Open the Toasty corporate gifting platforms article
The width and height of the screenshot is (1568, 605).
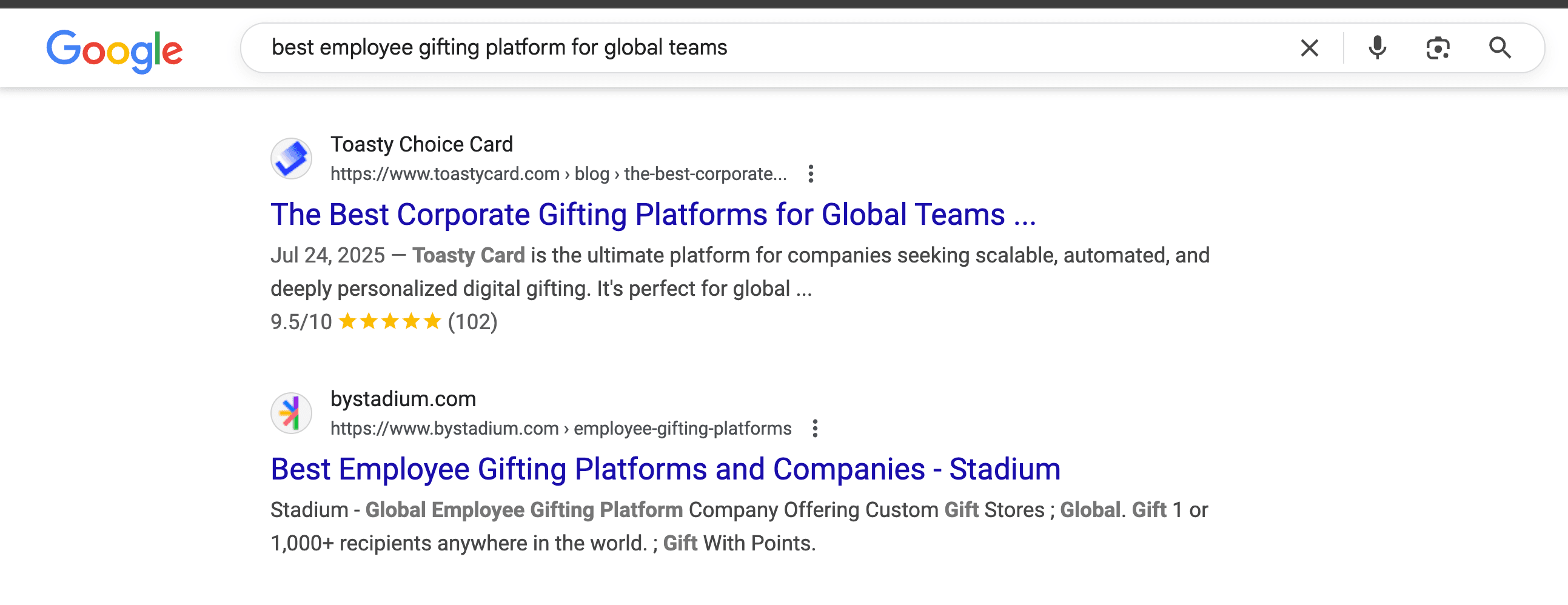point(654,214)
